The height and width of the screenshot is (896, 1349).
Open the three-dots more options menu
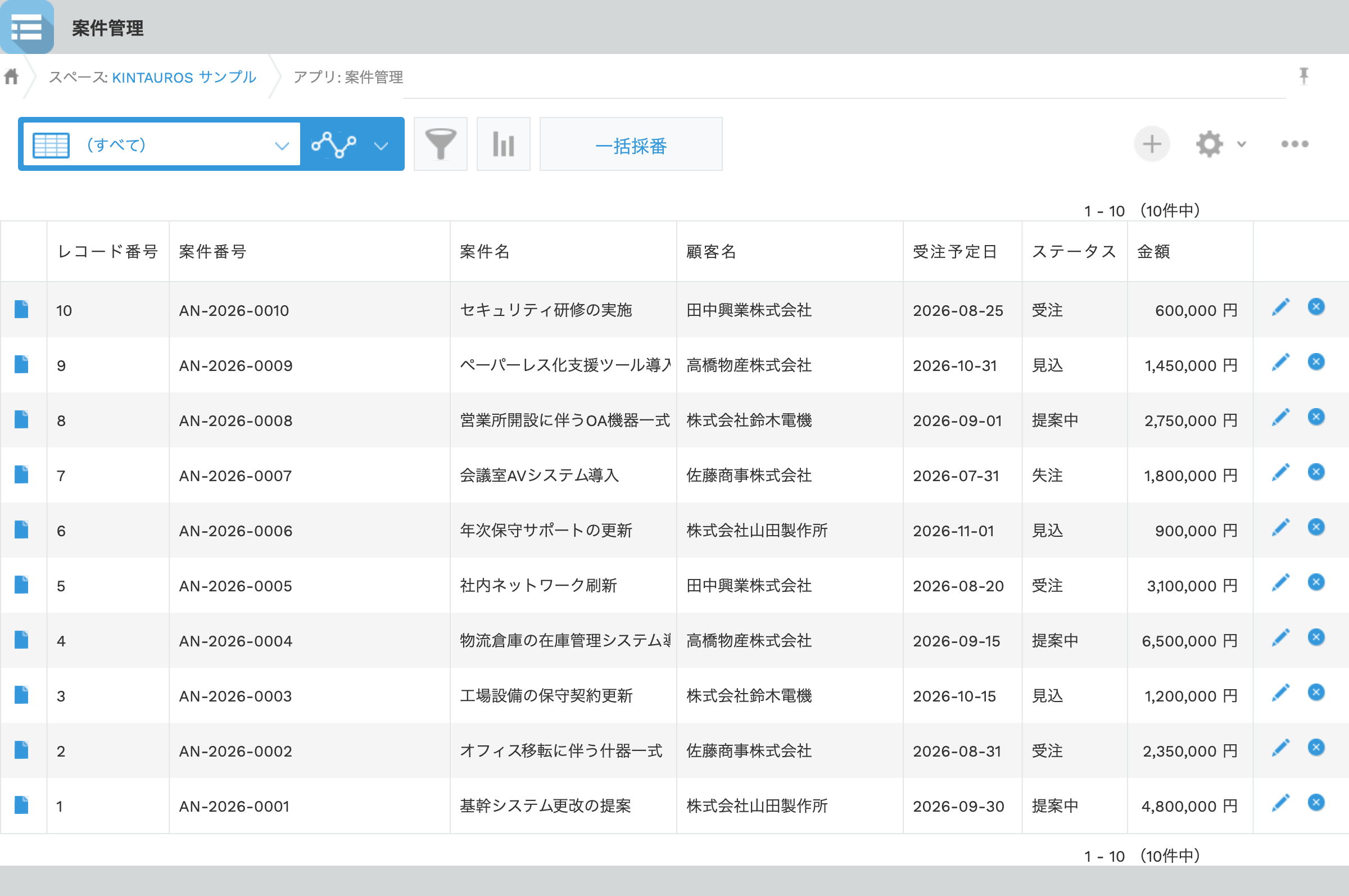[x=1294, y=144]
